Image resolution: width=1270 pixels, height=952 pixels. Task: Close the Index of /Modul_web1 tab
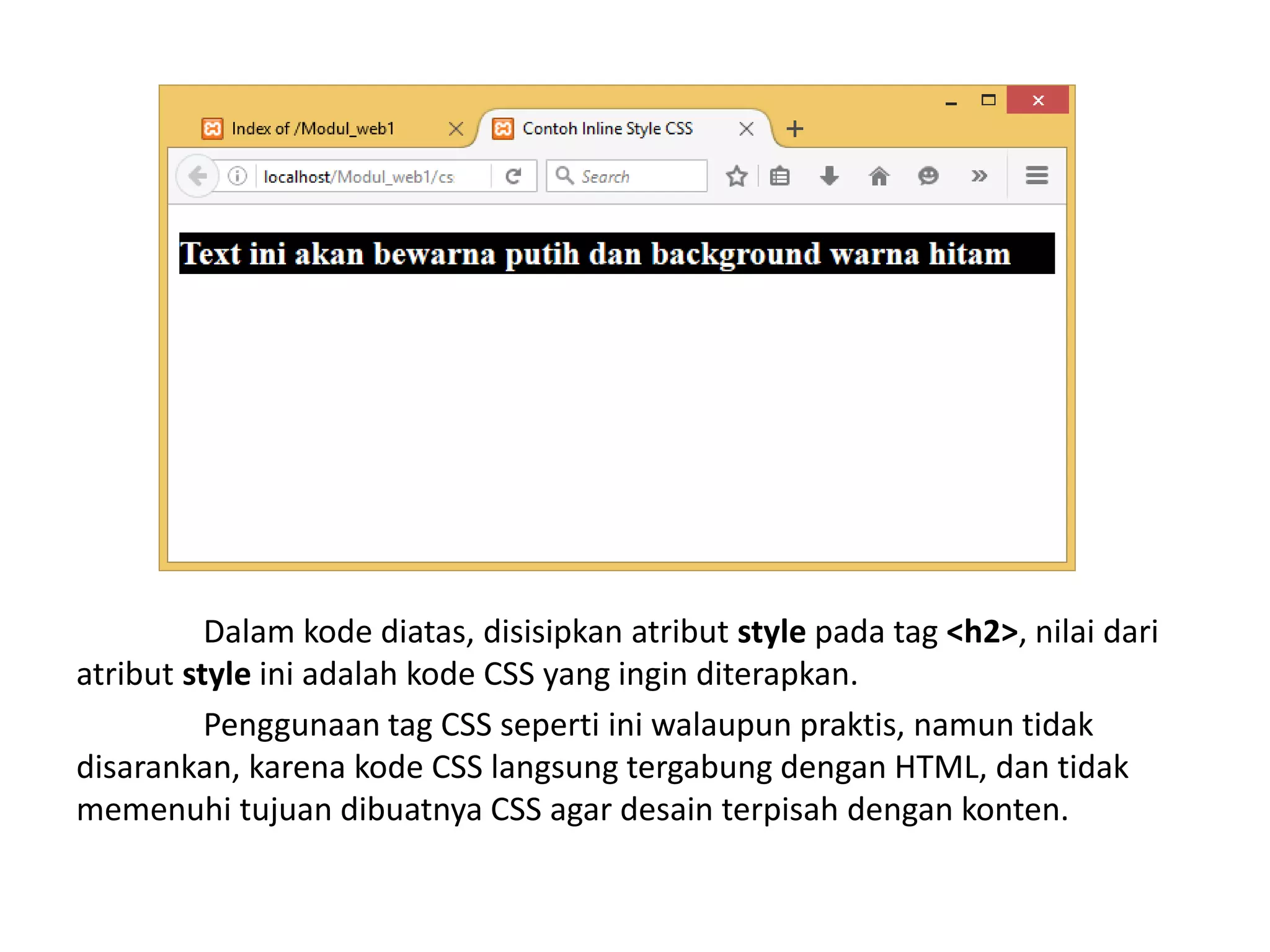pyautogui.click(x=456, y=129)
